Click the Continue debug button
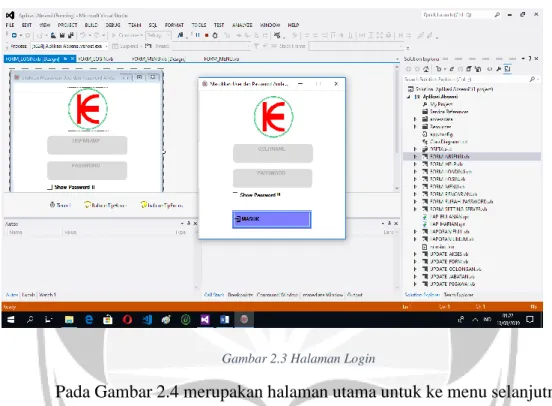Screen dimensions: 552x406 [127, 35]
